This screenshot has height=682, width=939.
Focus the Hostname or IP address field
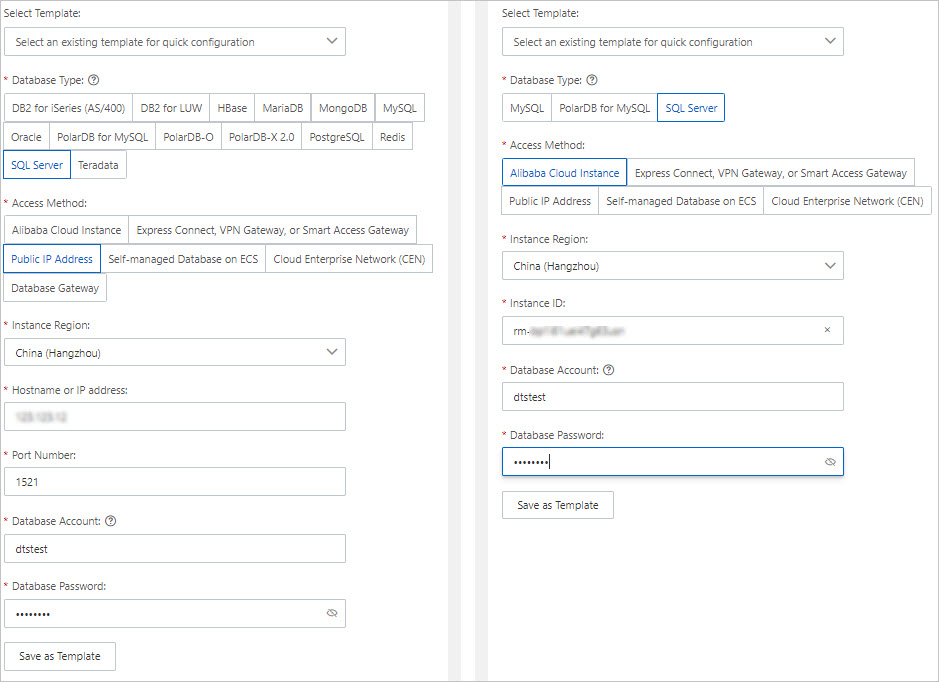175,417
